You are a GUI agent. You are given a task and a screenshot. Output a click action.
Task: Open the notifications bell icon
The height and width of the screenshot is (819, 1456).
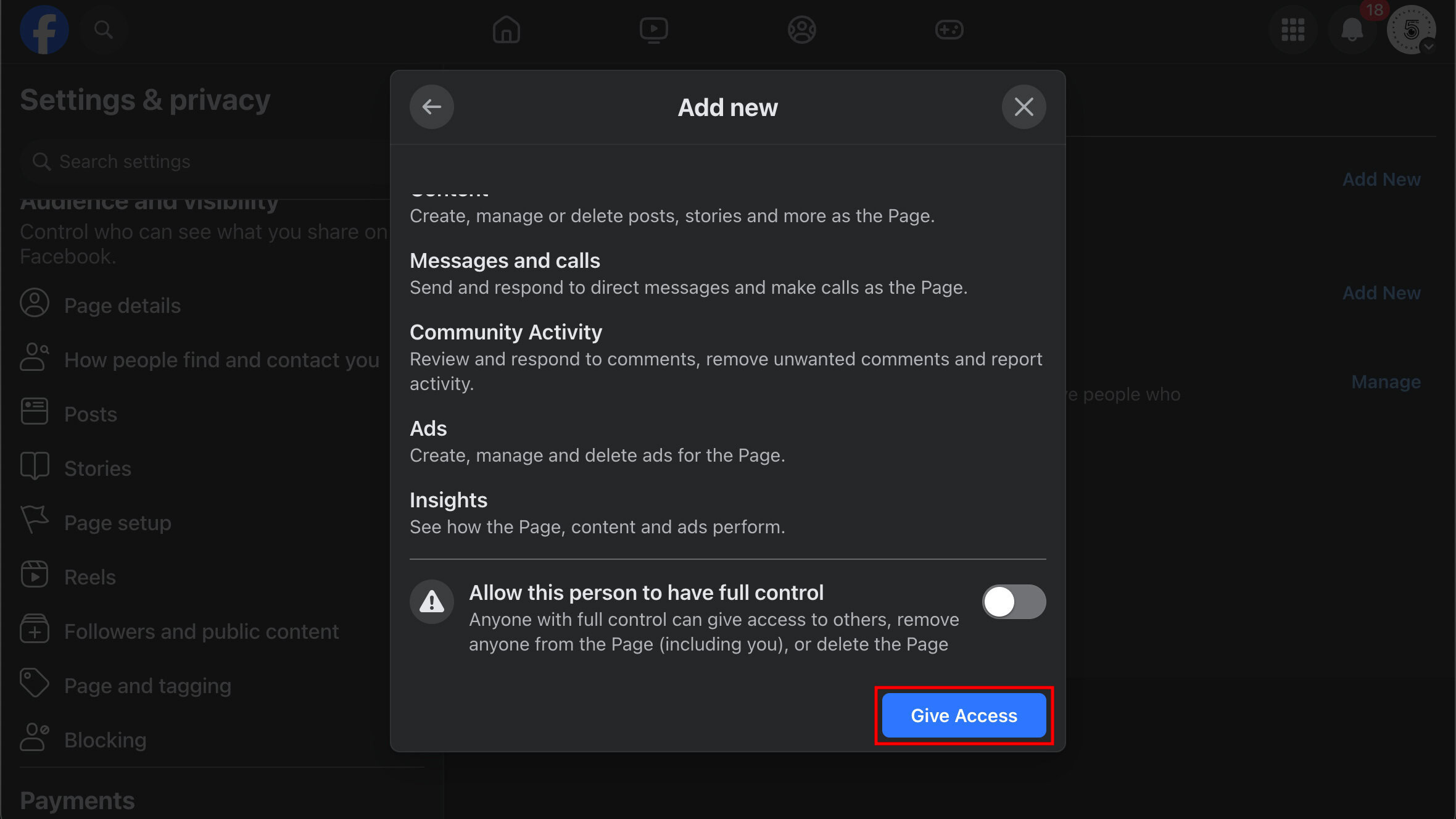(1352, 30)
